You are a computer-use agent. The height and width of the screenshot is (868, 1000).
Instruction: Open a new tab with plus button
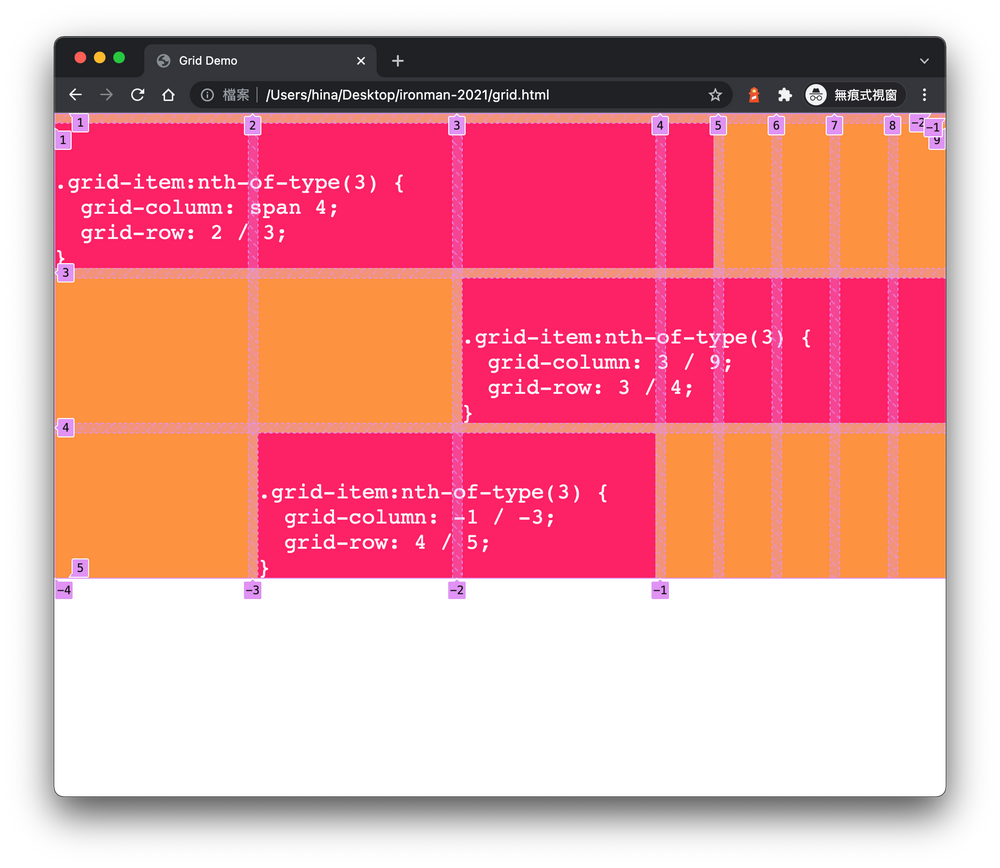point(398,61)
